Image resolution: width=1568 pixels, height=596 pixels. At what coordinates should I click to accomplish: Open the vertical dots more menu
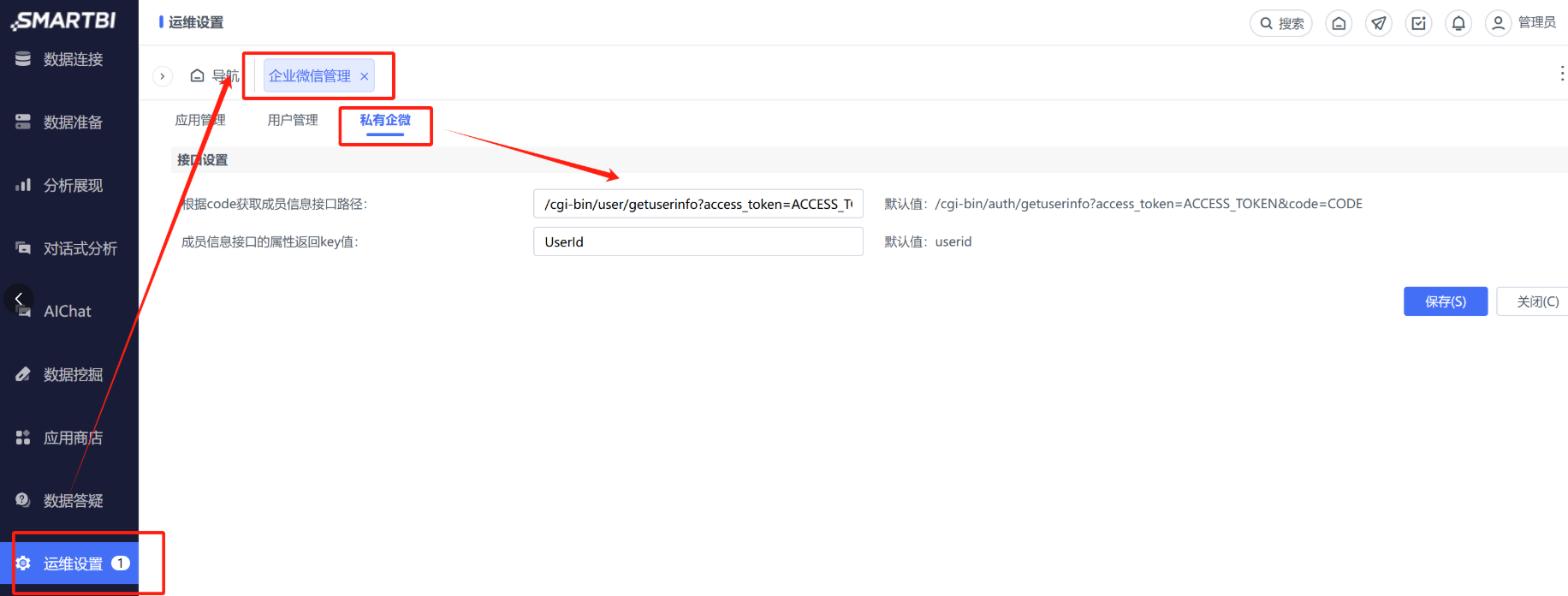1562,74
